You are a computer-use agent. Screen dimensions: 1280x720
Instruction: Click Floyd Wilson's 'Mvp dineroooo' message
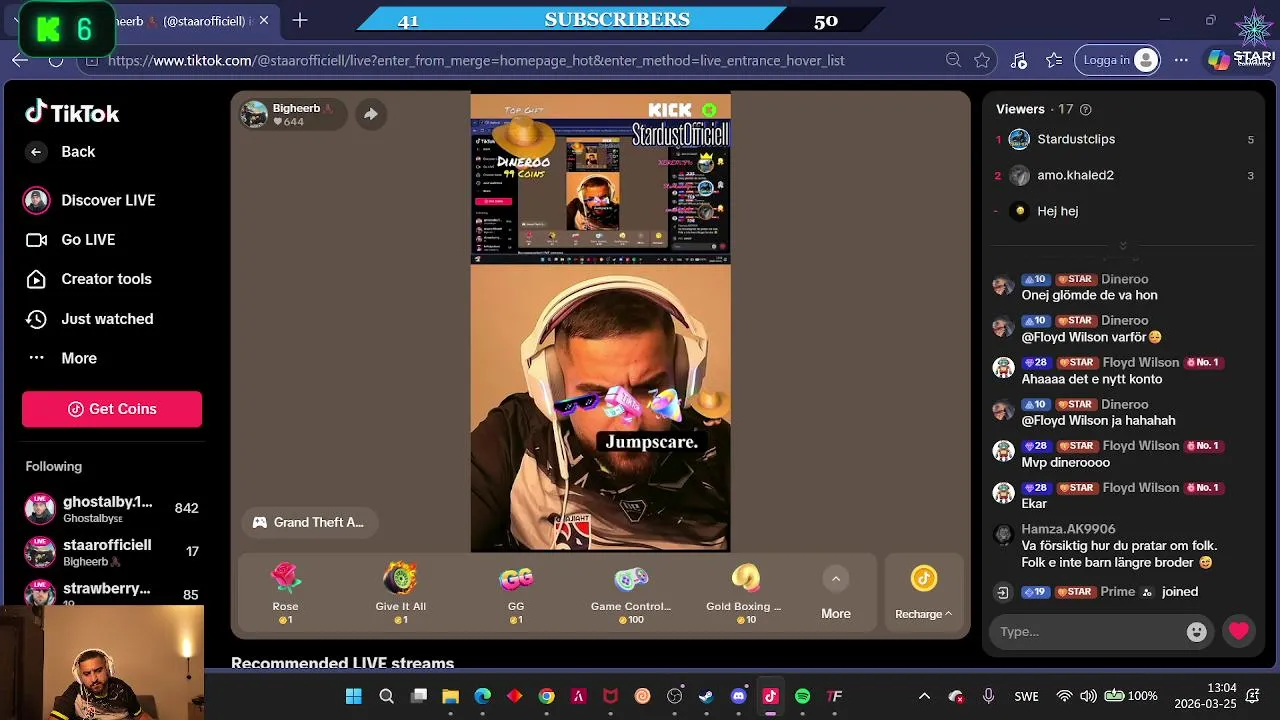pyautogui.click(x=1065, y=463)
